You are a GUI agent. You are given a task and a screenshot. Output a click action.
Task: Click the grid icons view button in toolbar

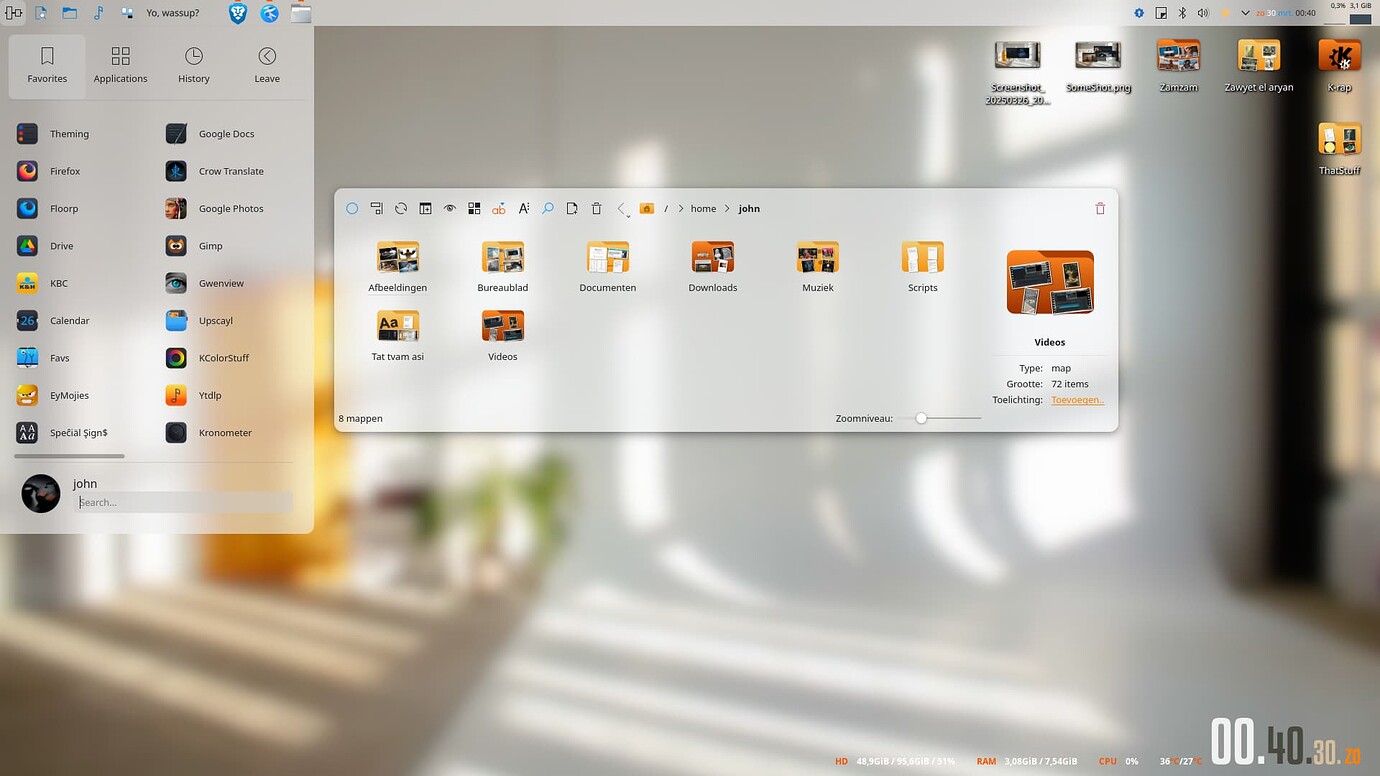pyautogui.click(x=474, y=208)
